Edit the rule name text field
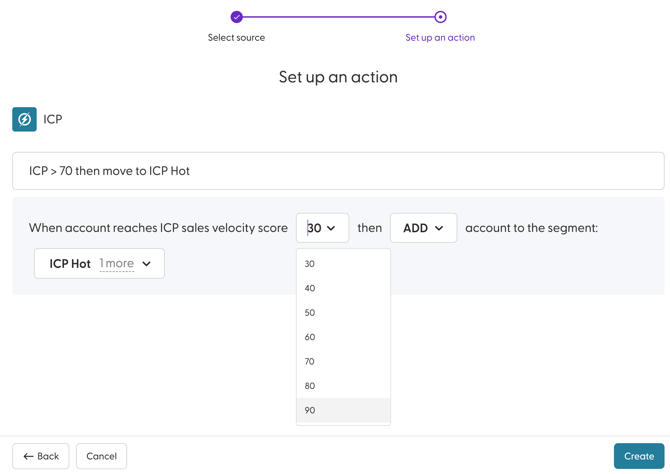The image size is (670, 474). point(338,171)
